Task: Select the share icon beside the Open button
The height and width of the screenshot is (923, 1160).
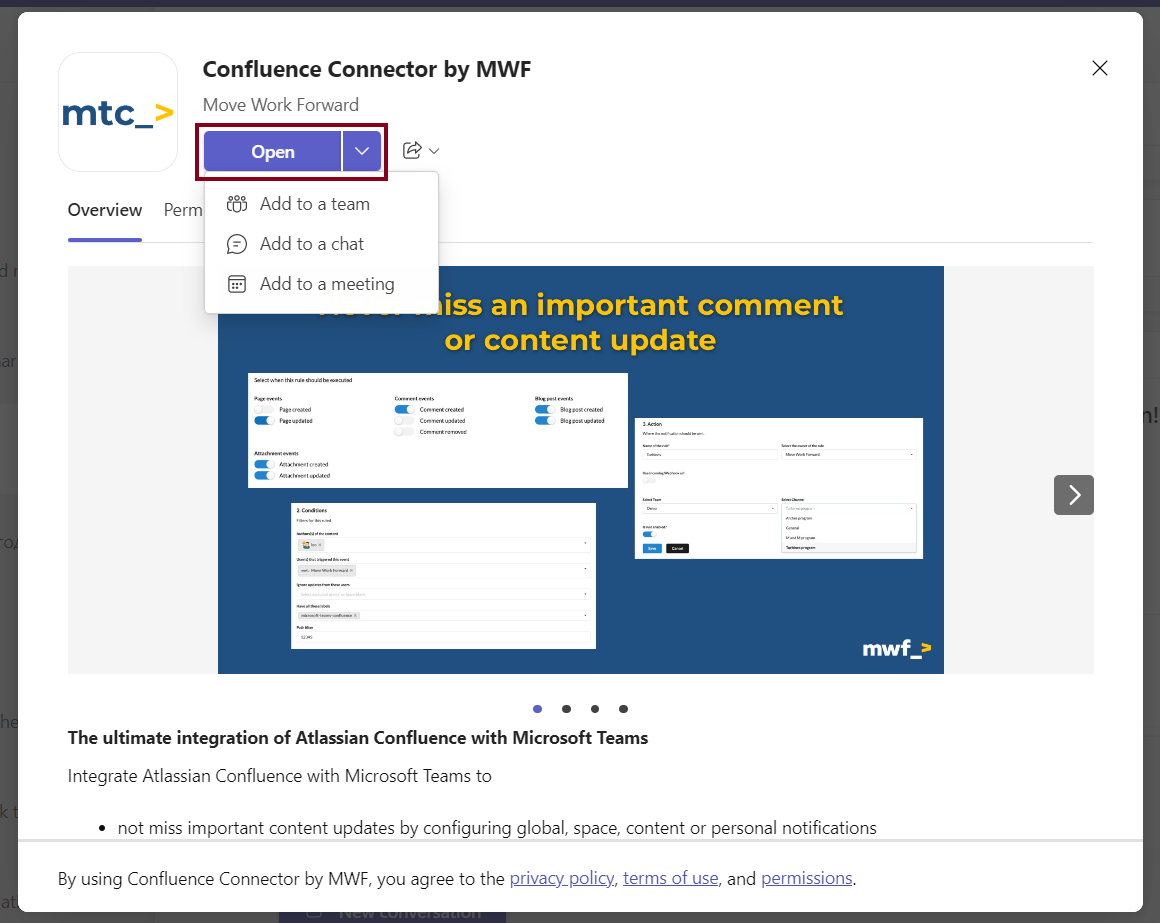Action: click(413, 150)
